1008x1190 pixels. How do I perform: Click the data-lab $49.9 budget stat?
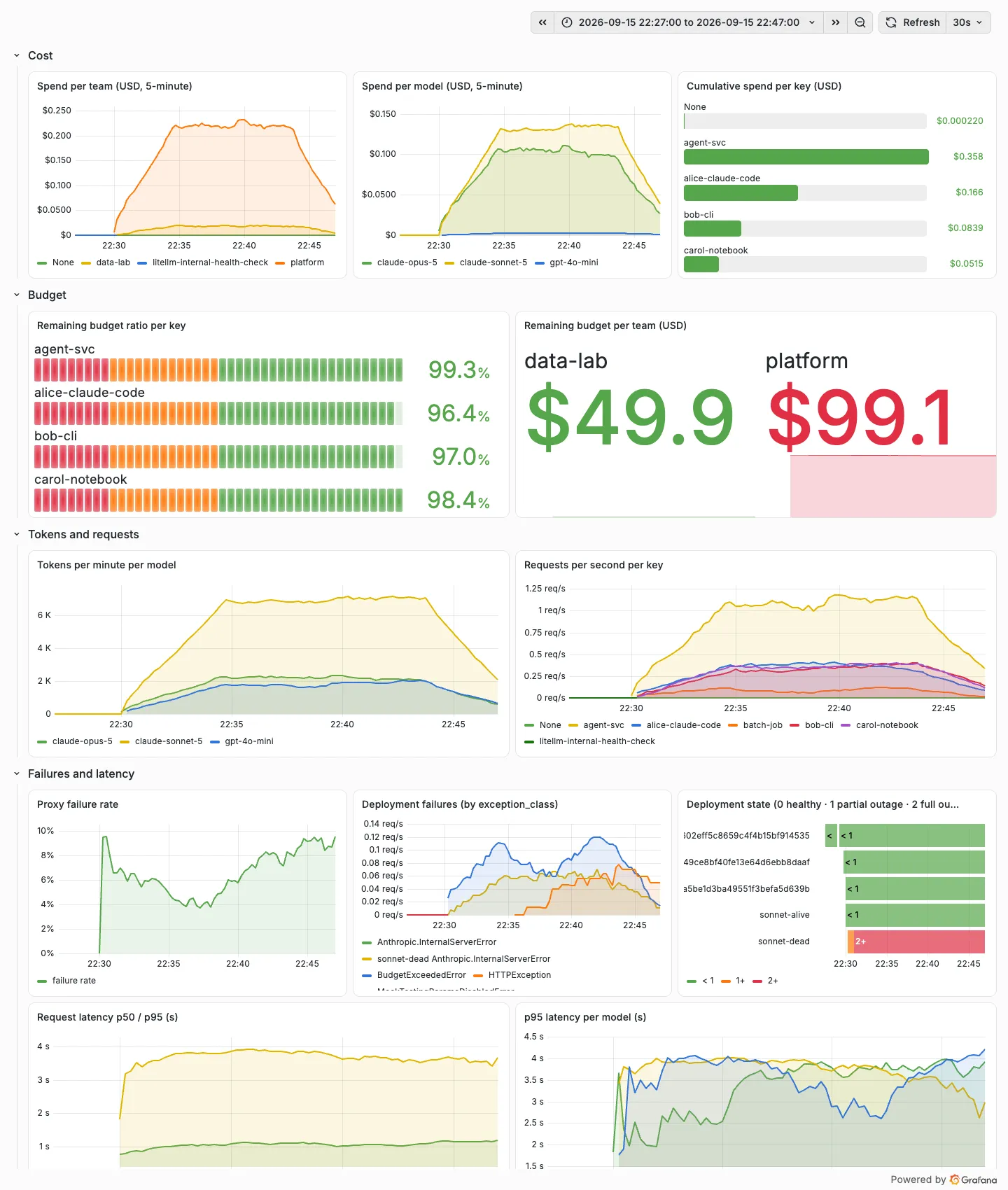click(x=630, y=417)
